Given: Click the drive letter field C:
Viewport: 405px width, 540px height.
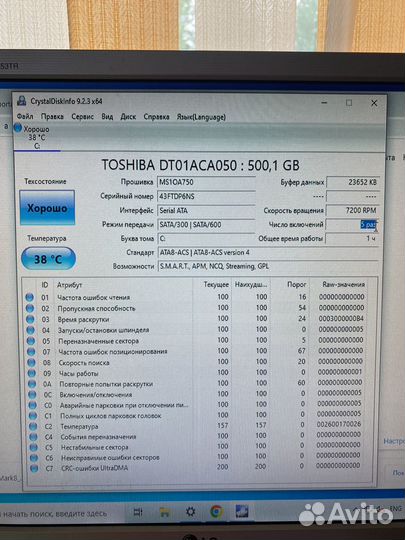Looking at the screenshot, I should point(206,238).
